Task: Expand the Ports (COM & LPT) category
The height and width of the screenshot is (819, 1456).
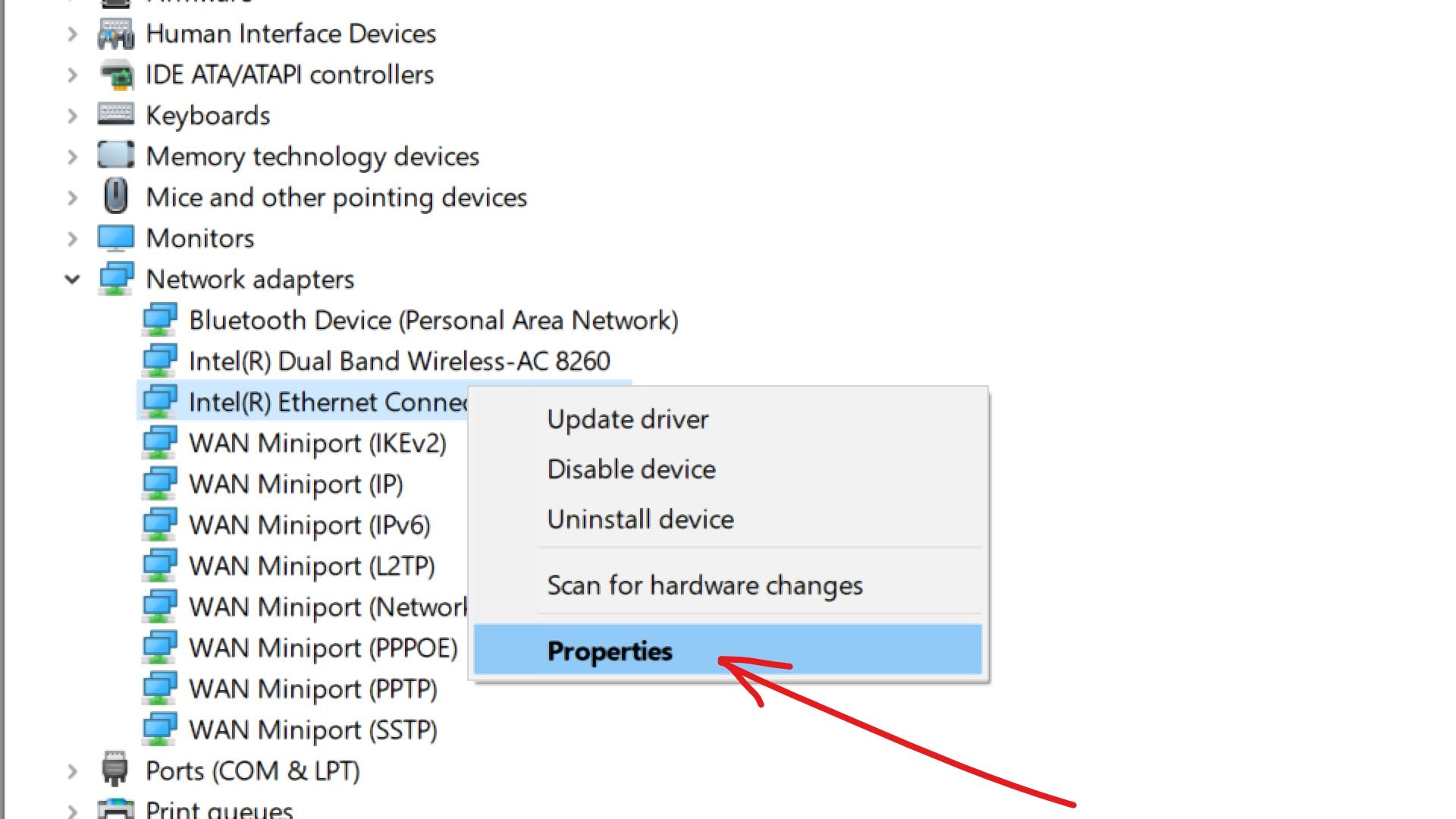Action: [x=72, y=770]
